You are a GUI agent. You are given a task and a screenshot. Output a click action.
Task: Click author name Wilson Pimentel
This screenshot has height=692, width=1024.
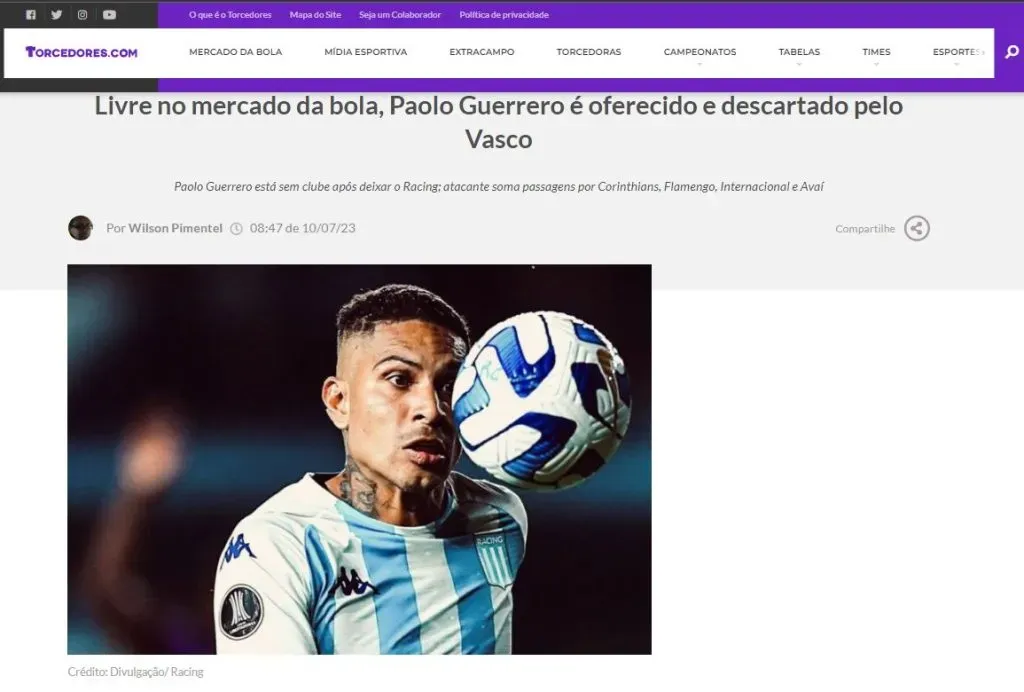(x=175, y=228)
